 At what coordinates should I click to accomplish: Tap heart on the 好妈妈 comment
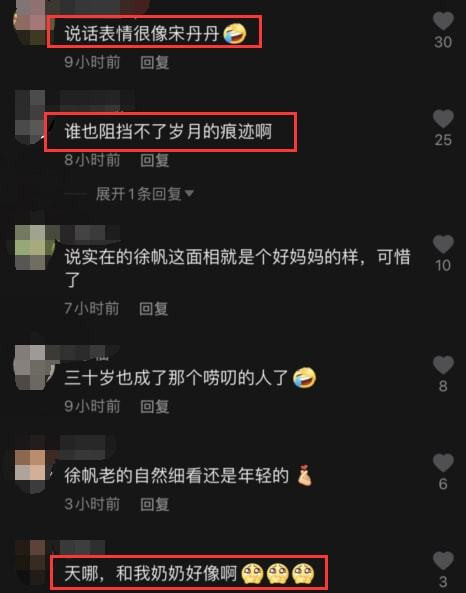pyautogui.click(x=443, y=244)
